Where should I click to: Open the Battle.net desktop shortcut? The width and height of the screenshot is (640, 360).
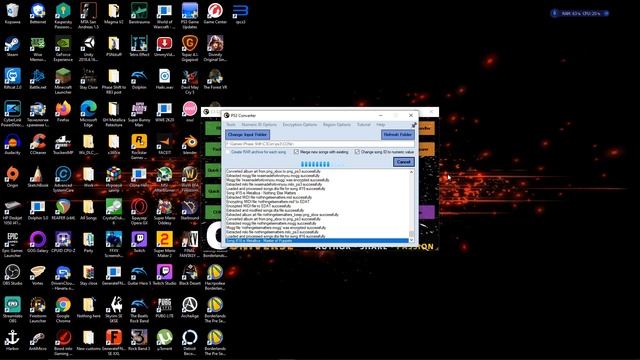tap(38, 79)
